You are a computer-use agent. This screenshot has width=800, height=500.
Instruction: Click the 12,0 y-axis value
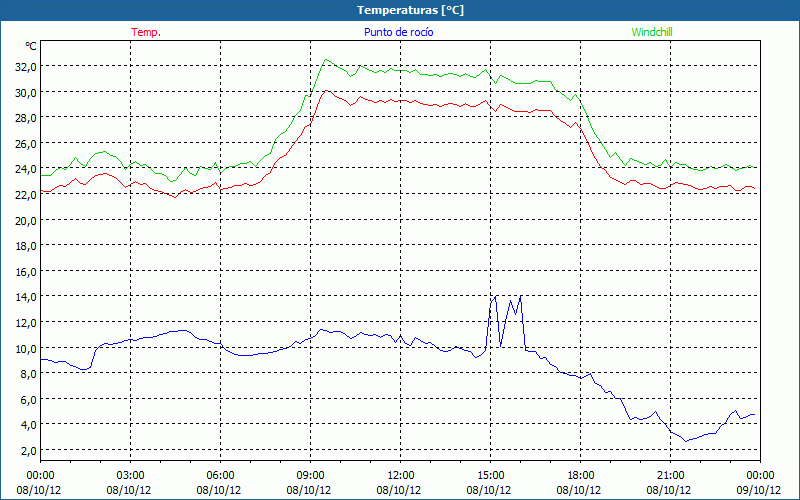coord(26,322)
